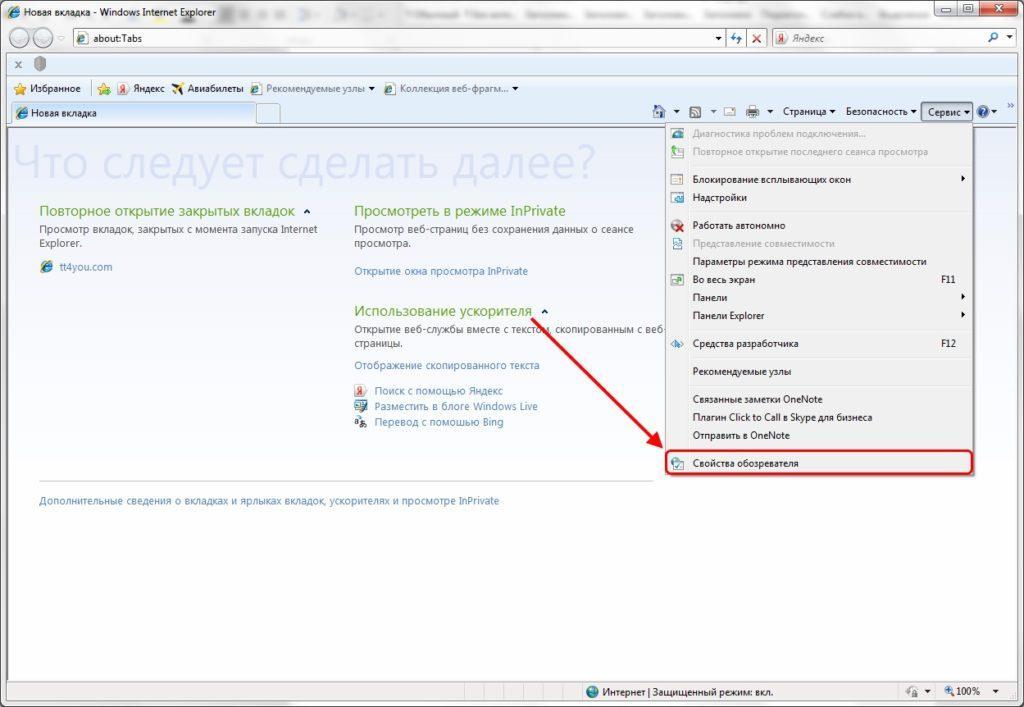The image size is (1024, 707).
Task: Open the Страница menu
Action: (x=808, y=112)
